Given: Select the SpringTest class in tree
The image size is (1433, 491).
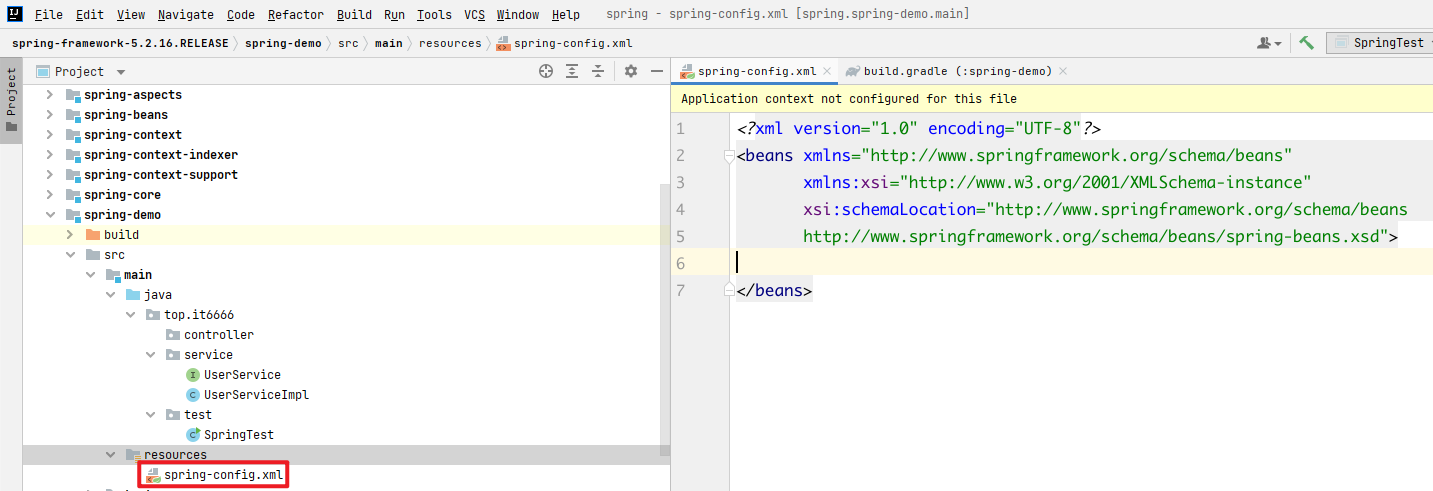Looking at the screenshot, I should 238,435.
